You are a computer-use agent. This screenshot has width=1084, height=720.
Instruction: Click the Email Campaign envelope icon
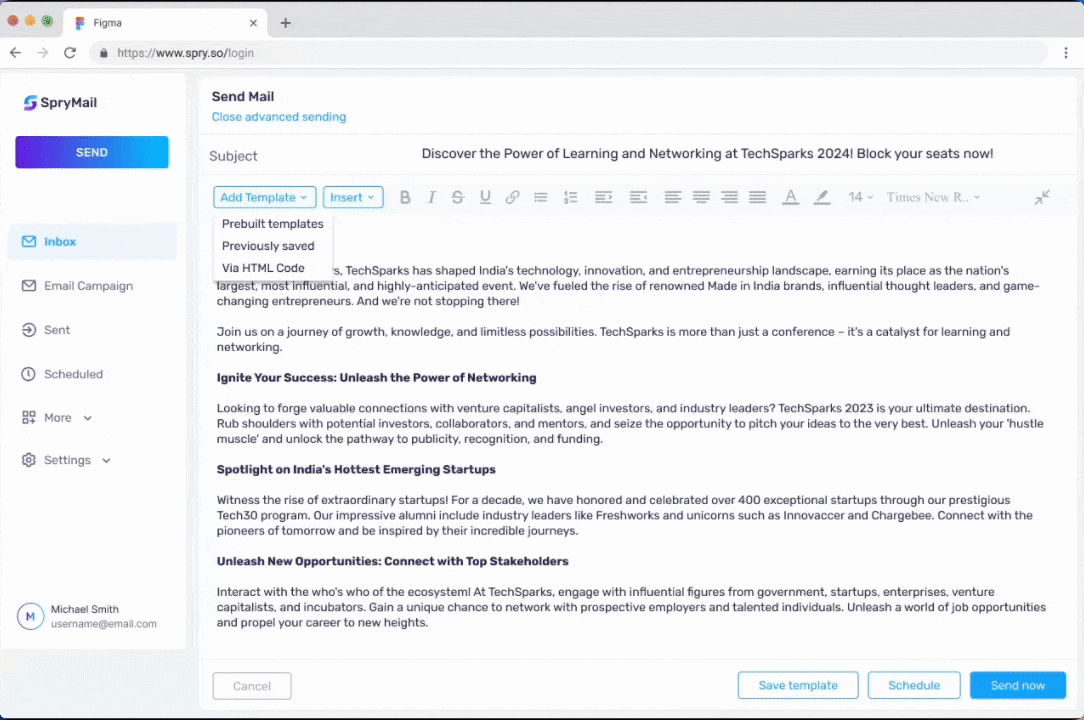click(x=28, y=286)
